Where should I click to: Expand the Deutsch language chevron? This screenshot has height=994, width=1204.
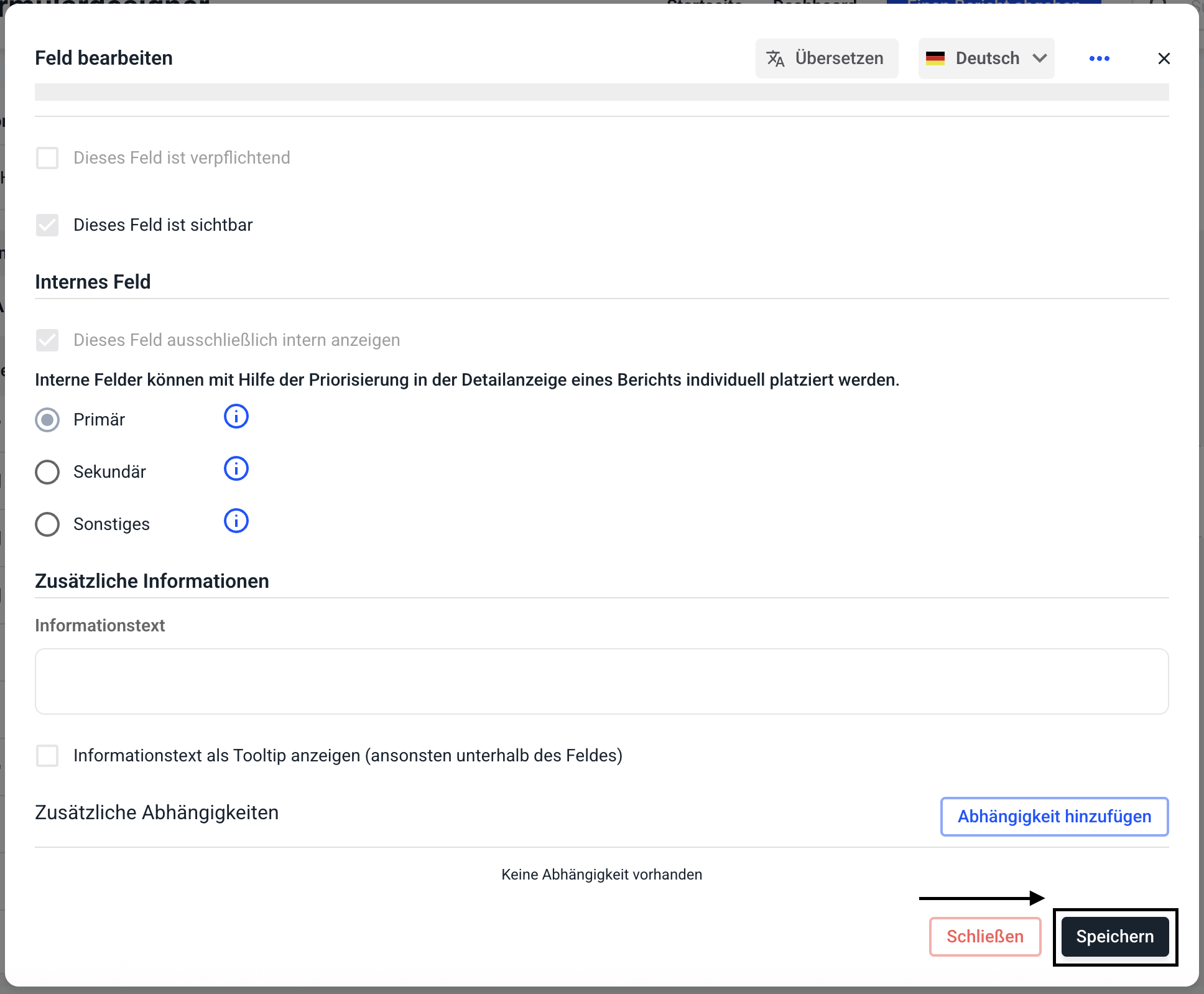tap(1040, 58)
